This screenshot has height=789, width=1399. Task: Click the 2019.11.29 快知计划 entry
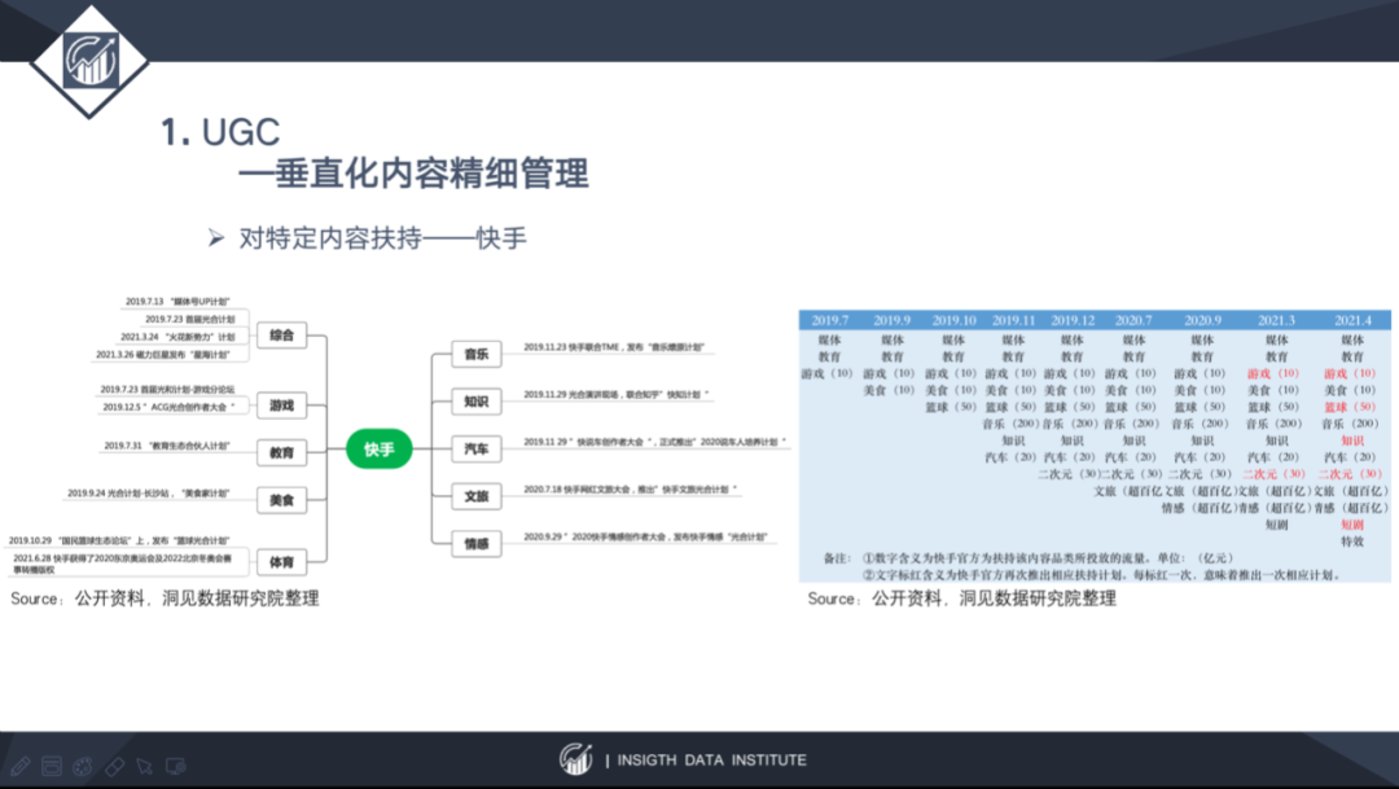(616, 394)
